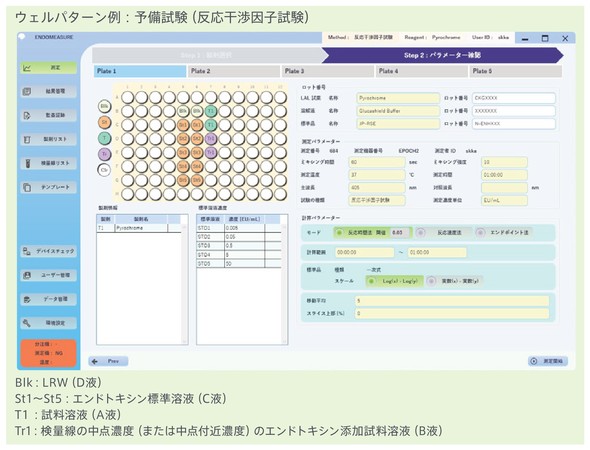Open 環境設定 settings in the sidebar
Screen dimensions: 590x450
click(x=49, y=323)
